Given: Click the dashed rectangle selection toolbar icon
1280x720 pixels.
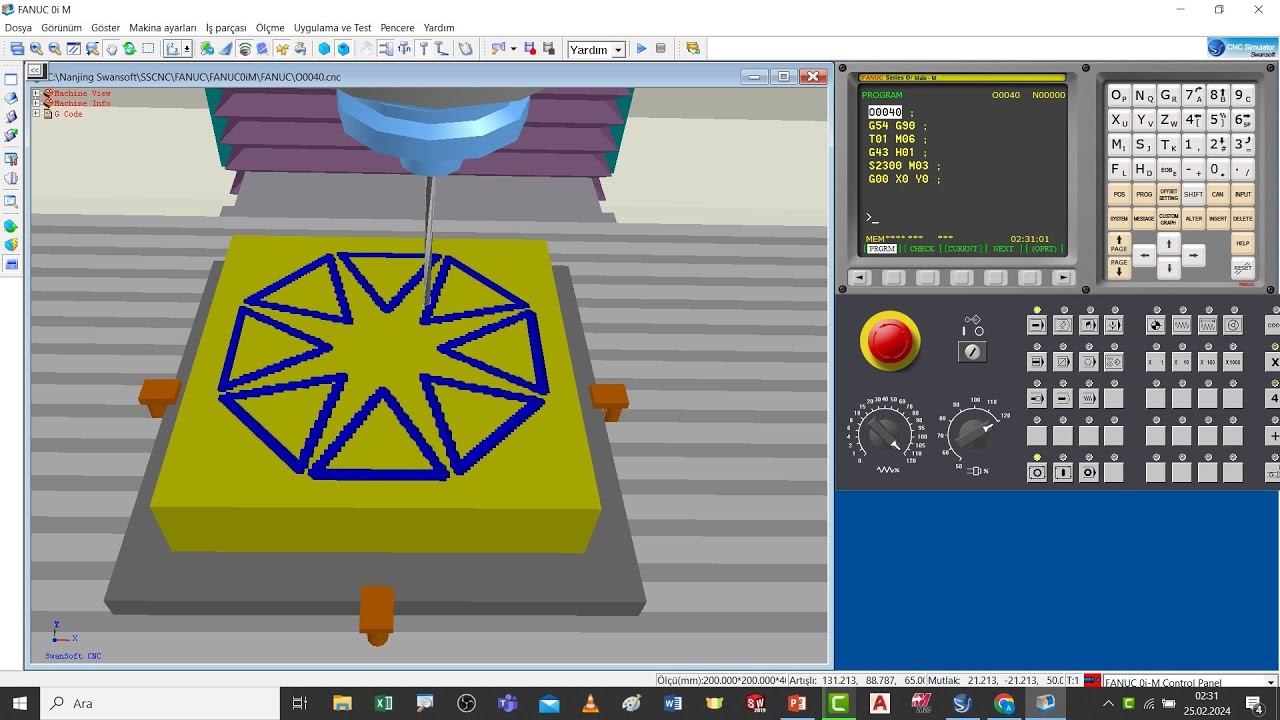Looking at the screenshot, I should tap(148, 49).
